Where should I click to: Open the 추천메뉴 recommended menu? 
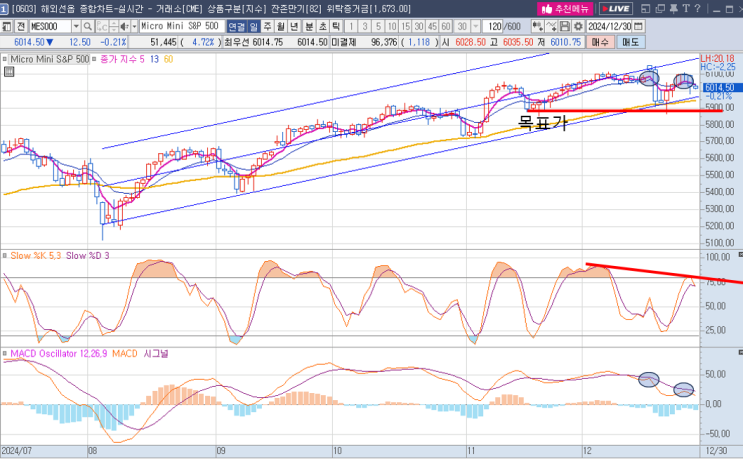(565, 9)
